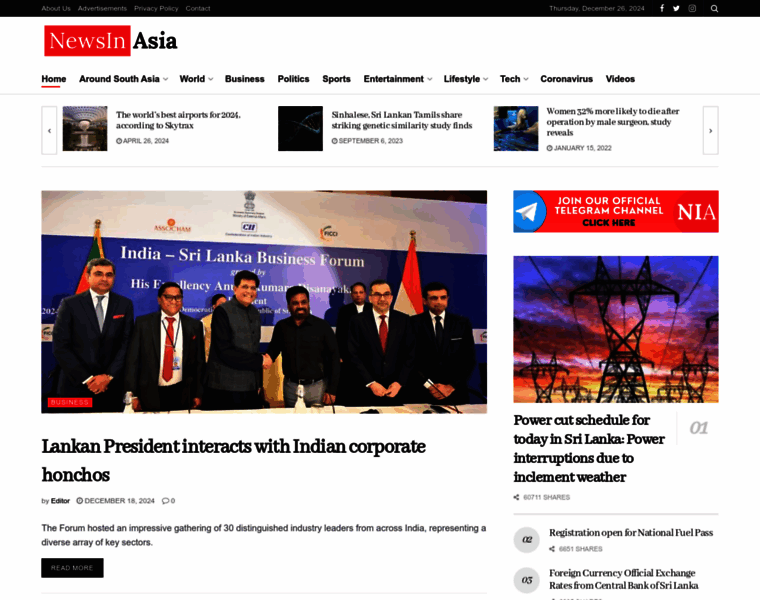This screenshot has height=600, width=760.
Task: Click the 'The Forum hosted an impressive gathering' excerpt
Action: 264,535
